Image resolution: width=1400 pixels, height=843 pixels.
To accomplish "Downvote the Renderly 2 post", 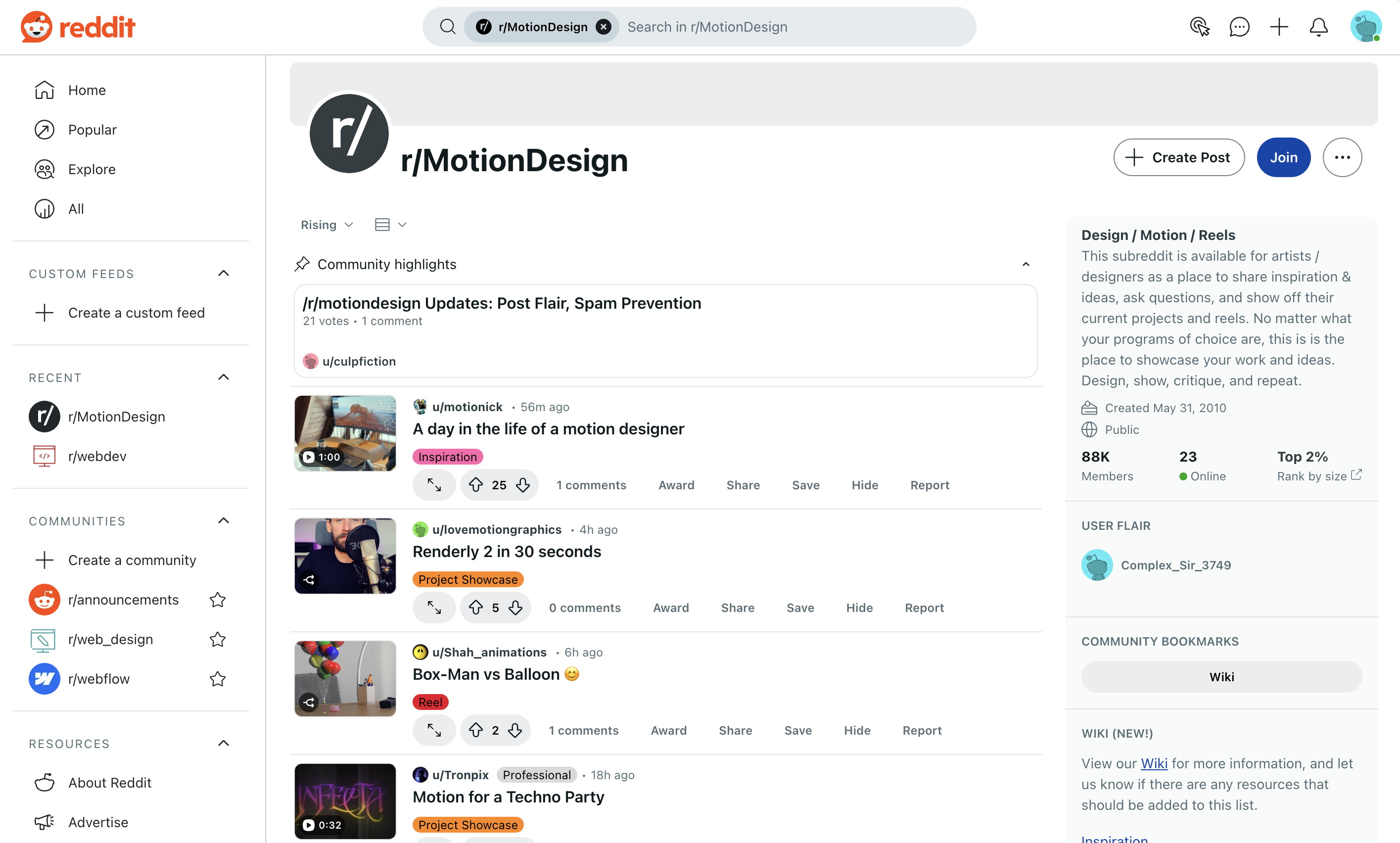I will 515,607.
